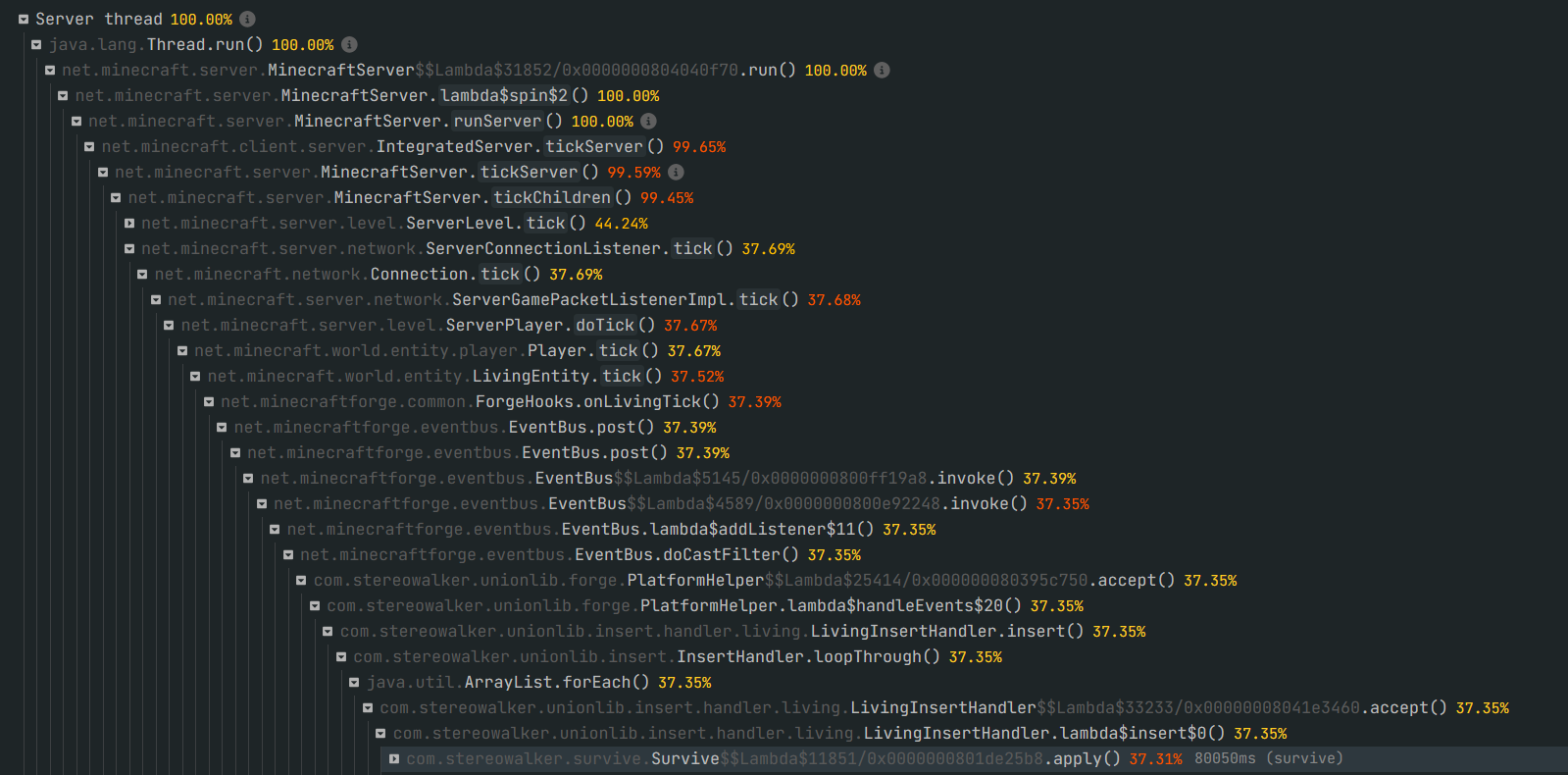Collapse the MinecraftServer.runServer() node

76,122
